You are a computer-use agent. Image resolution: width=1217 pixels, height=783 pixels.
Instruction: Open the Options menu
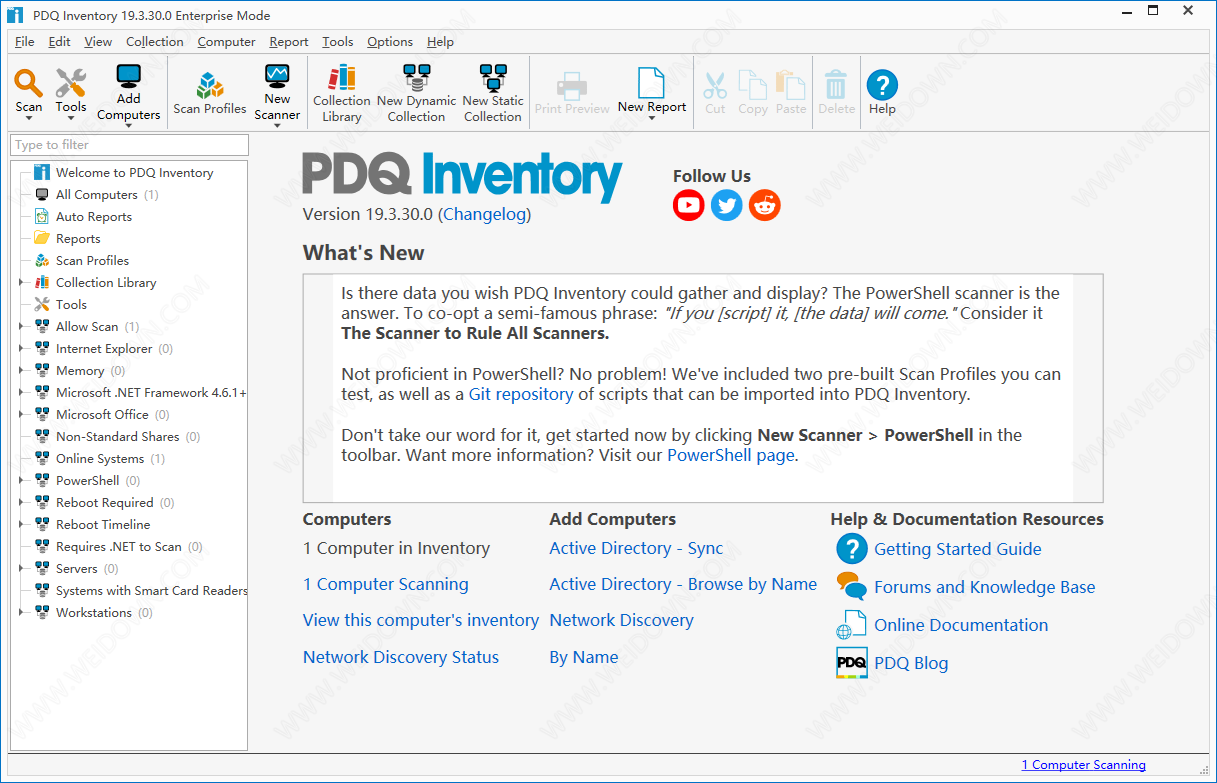point(390,42)
